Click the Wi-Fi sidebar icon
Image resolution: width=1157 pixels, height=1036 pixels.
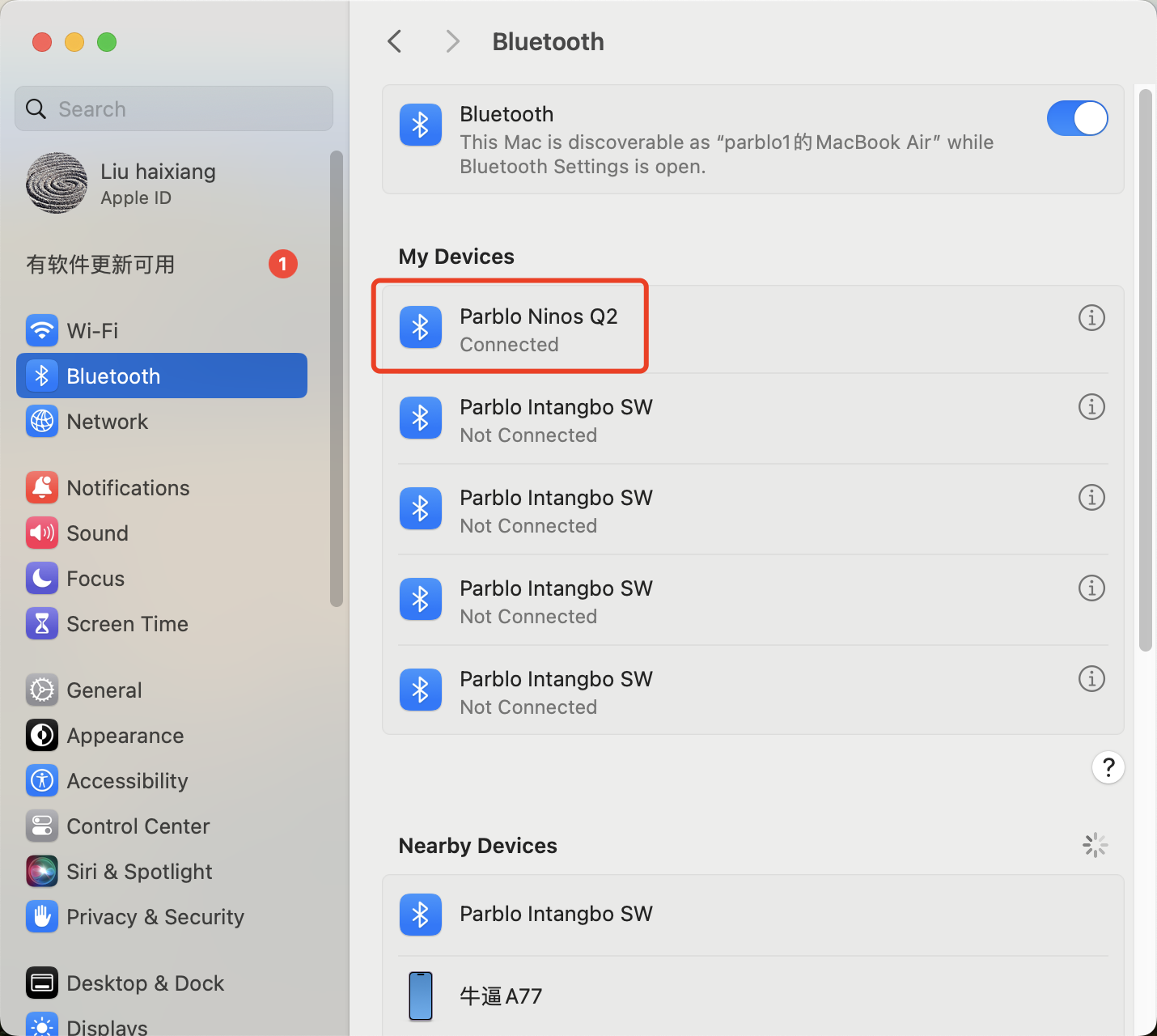click(41, 330)
